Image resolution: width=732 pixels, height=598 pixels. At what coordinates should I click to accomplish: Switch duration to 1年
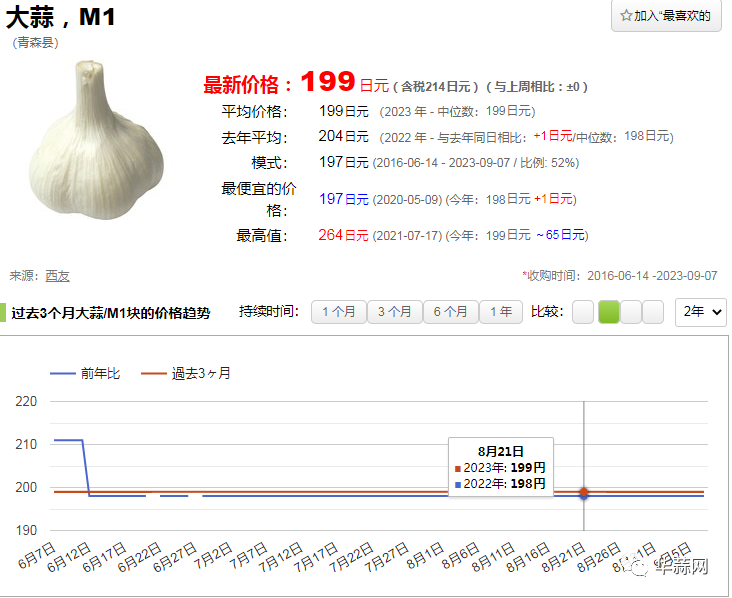[x=501, y=312]
